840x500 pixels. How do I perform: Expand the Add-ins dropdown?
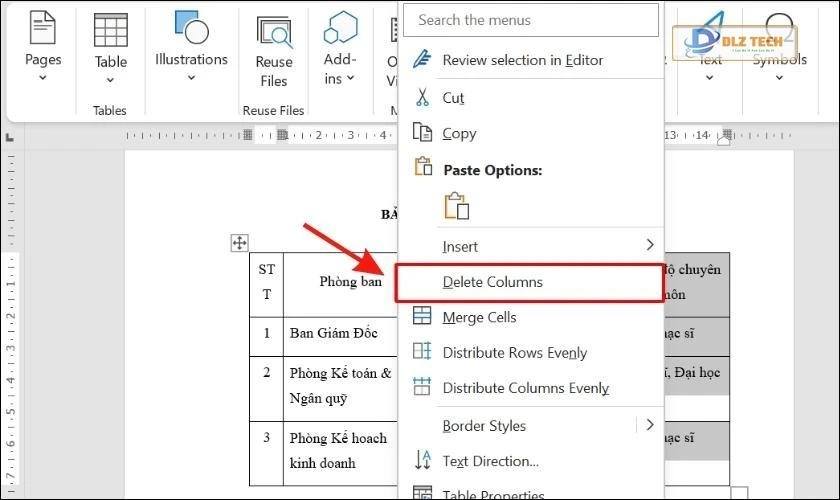coord(340,69)
